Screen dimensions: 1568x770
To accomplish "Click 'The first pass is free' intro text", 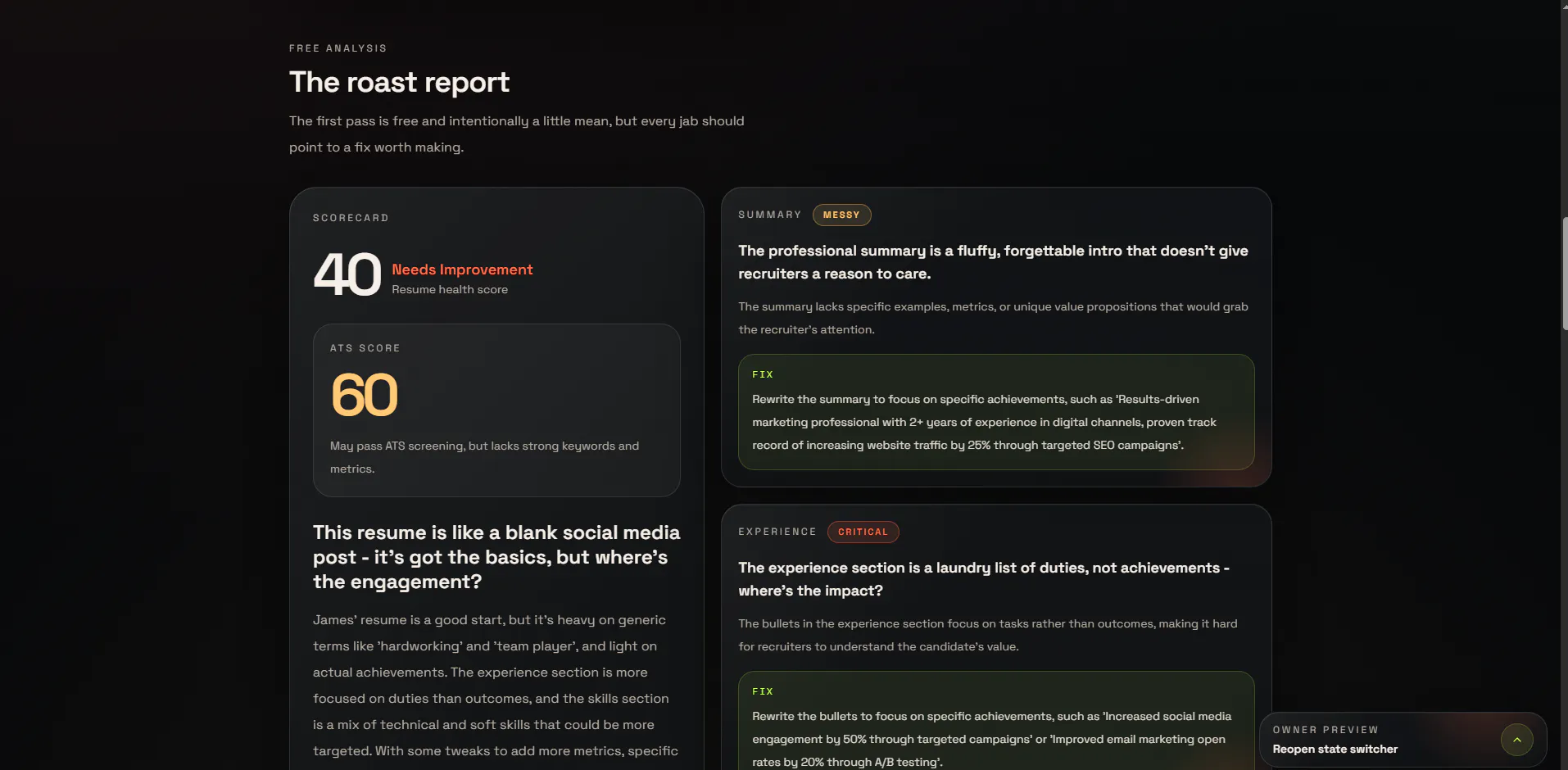I will (517, 134).
